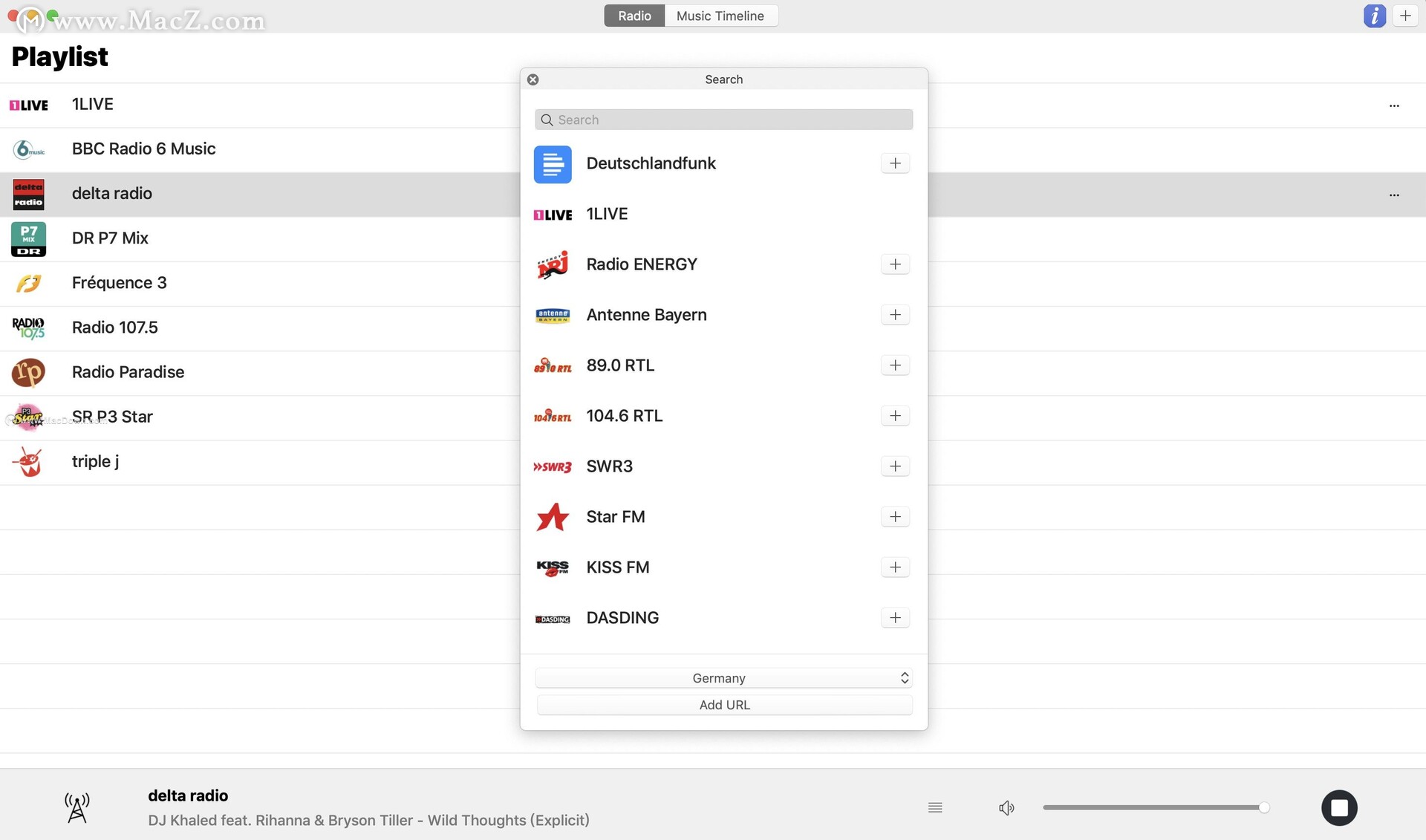
Task: Click the add station plus in title bar
Action: click(x=1405, y=16)
